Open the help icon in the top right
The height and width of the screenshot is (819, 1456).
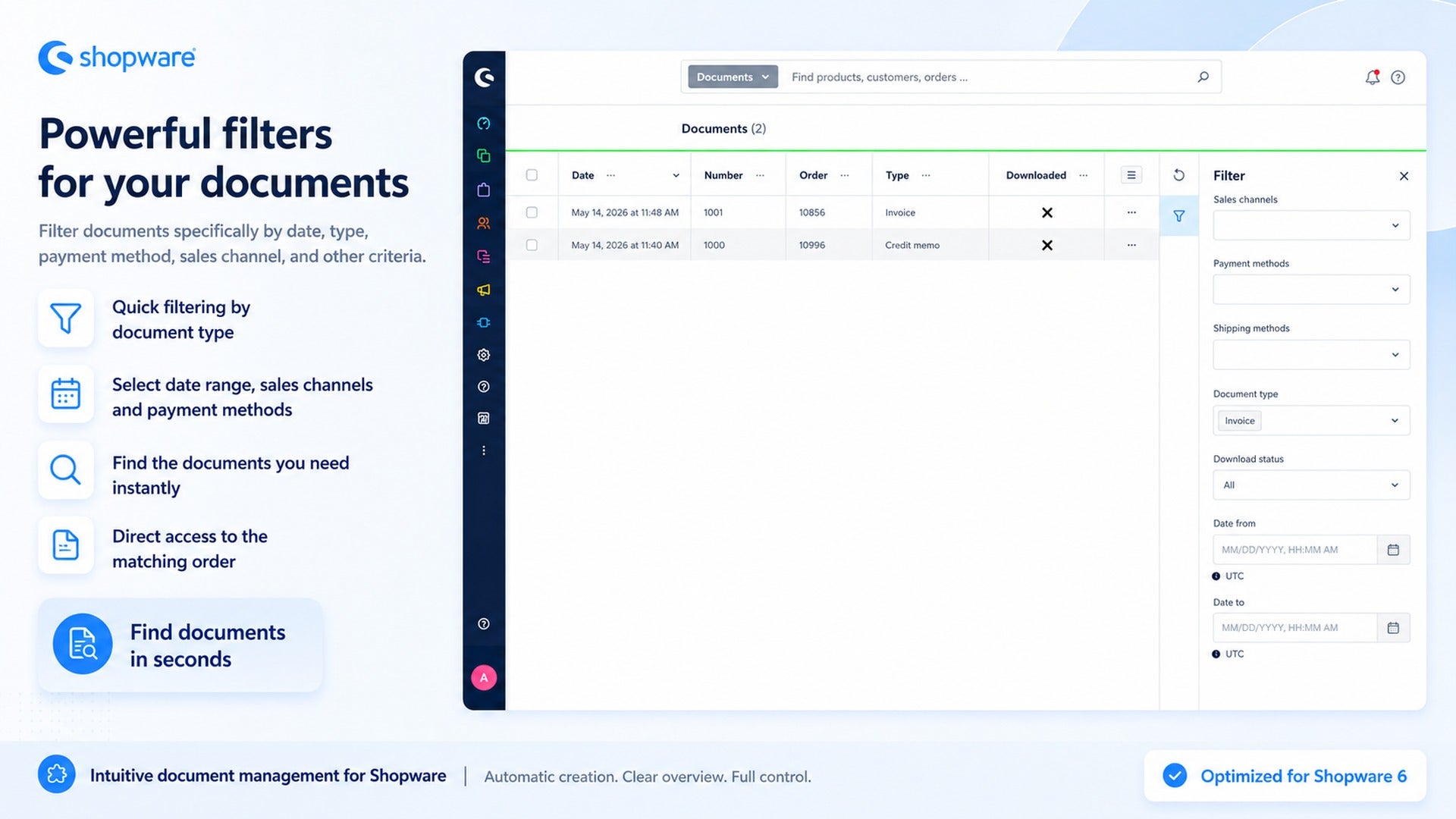pyautogui.click(x=1398, y=77)
